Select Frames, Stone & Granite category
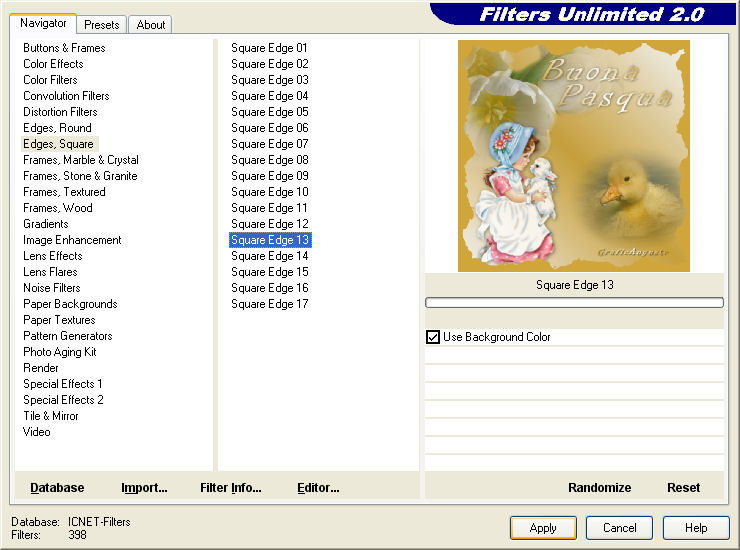 click(80, 176)
